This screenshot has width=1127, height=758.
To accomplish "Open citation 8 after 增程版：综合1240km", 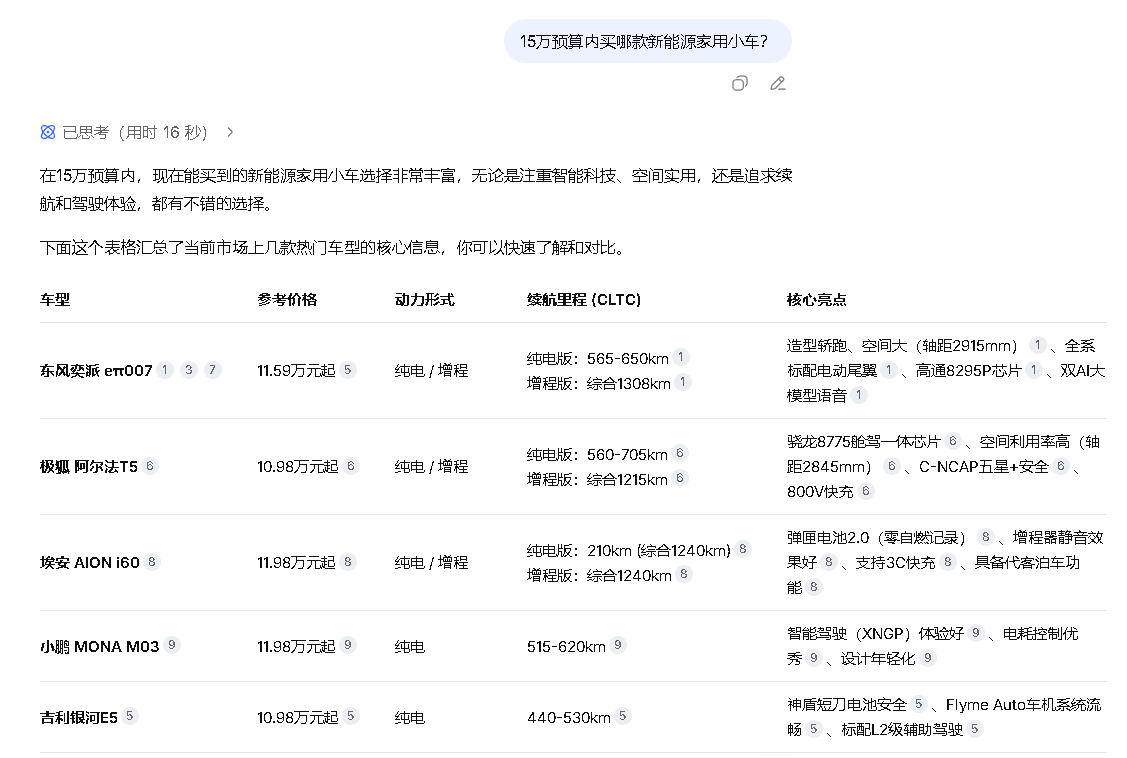I will 684,574.
